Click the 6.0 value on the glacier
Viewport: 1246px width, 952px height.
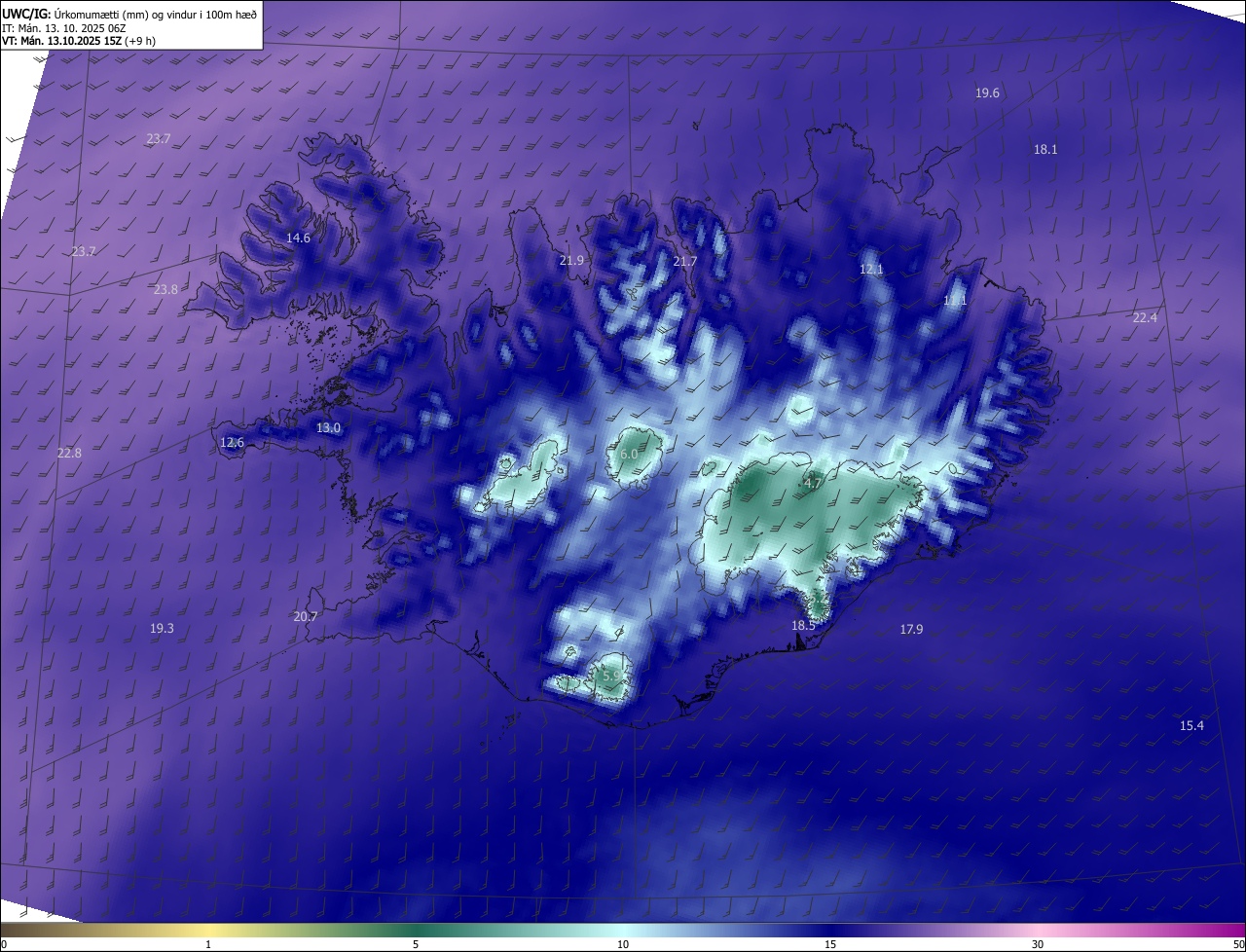coord(629,455)
